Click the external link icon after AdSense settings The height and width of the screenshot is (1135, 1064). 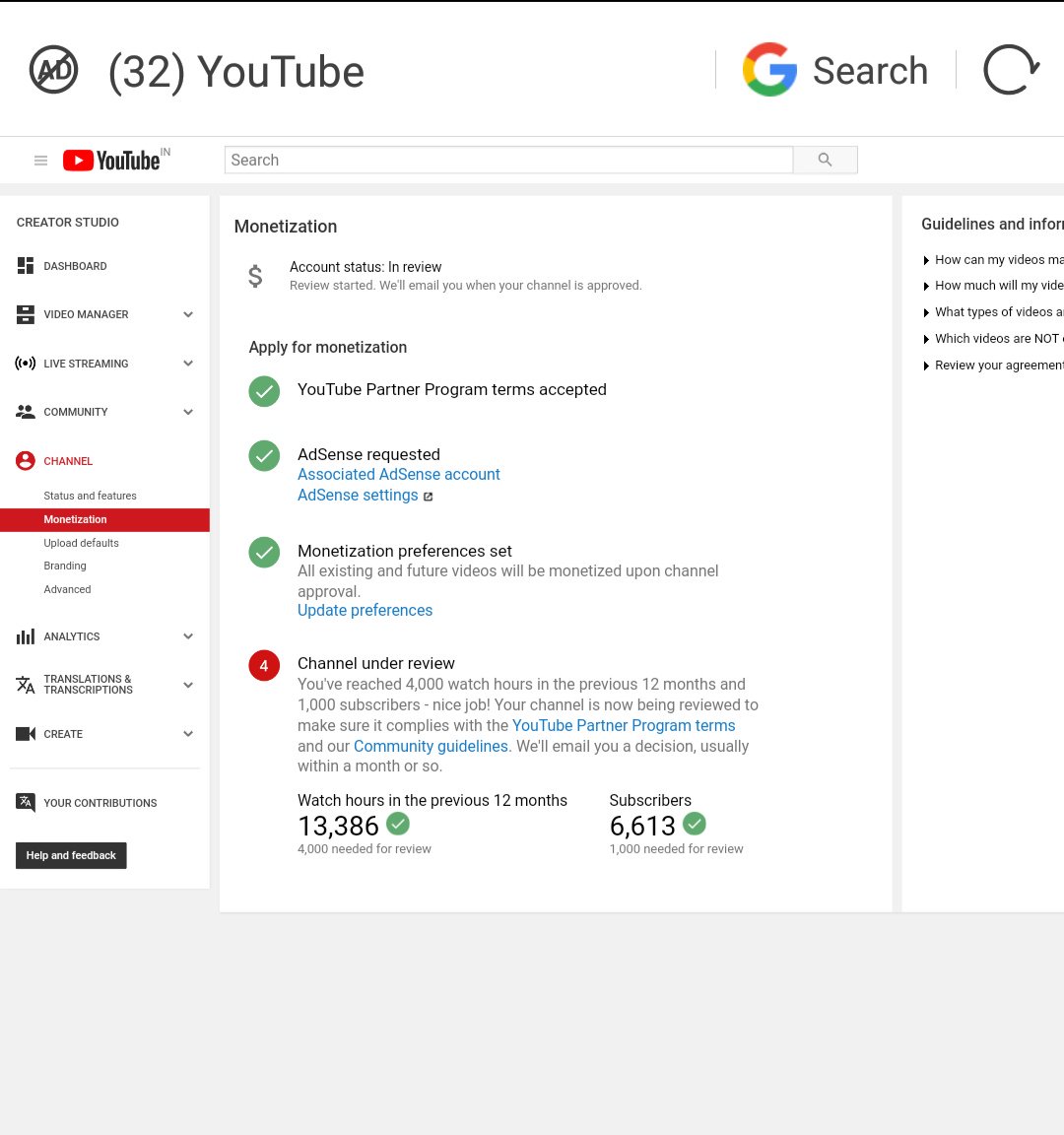[428, 497]
